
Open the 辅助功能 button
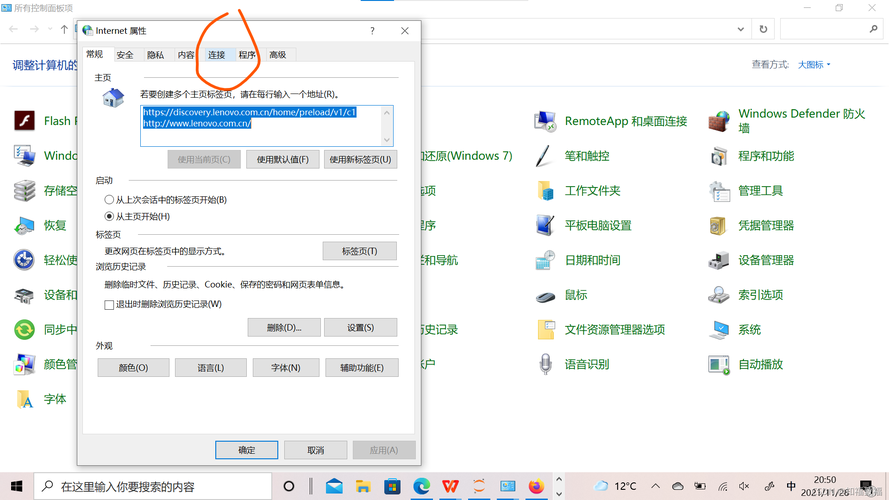coord(362,368)
